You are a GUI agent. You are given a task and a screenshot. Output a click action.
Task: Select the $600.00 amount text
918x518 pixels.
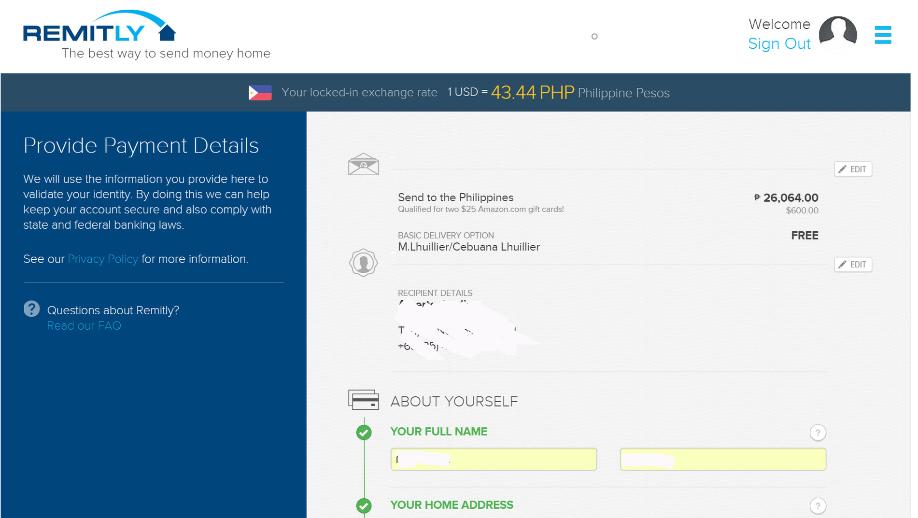(802, 211)
